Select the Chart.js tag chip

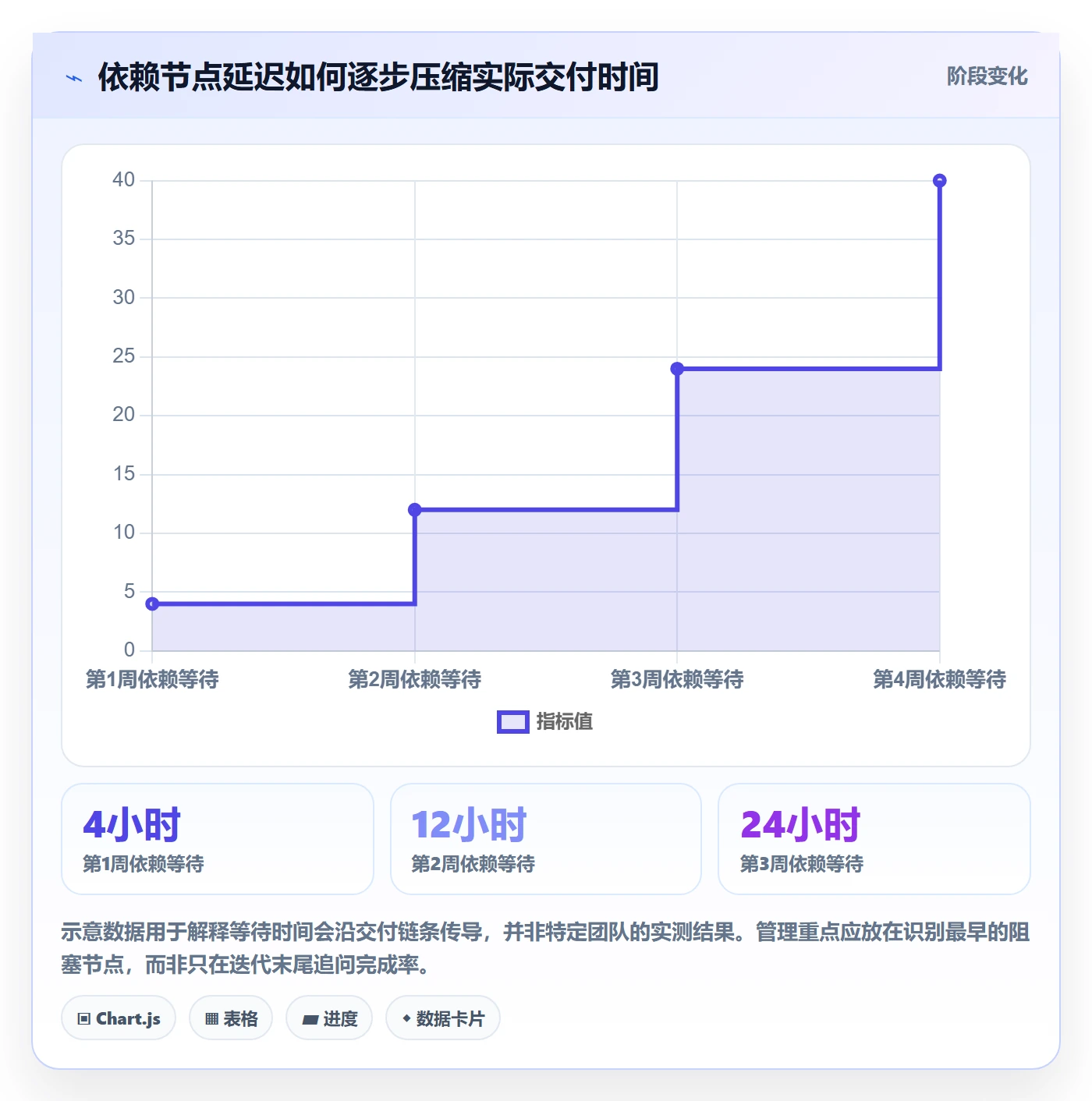point(119,1018)
